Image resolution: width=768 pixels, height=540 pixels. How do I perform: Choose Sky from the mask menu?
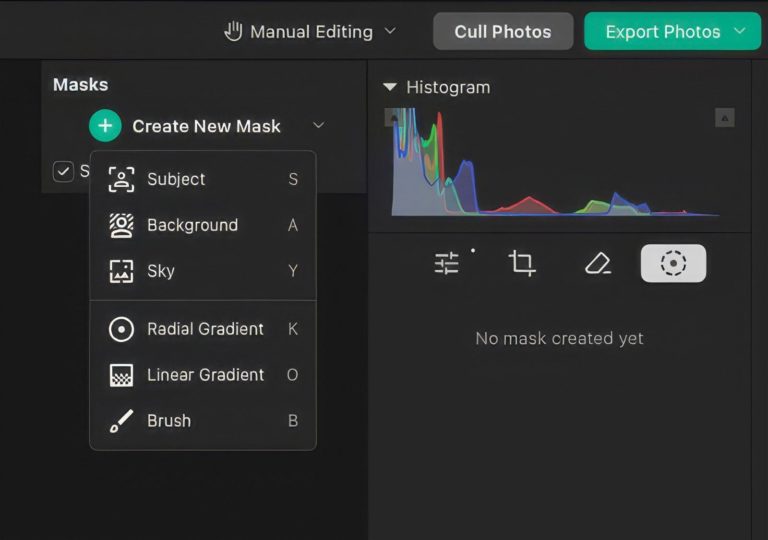point(203,271)
